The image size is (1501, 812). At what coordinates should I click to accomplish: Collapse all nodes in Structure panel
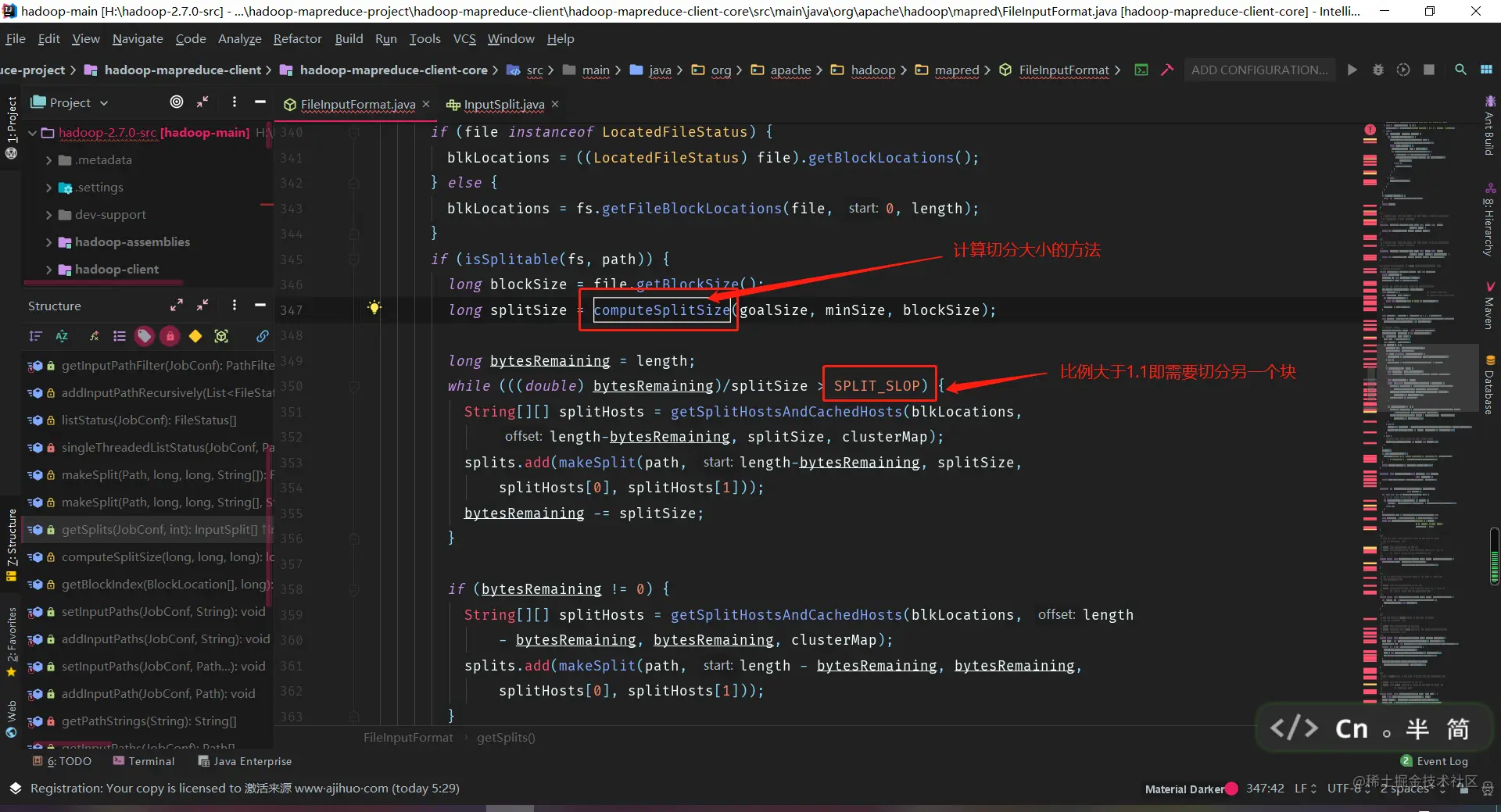(x=202, y=306)
